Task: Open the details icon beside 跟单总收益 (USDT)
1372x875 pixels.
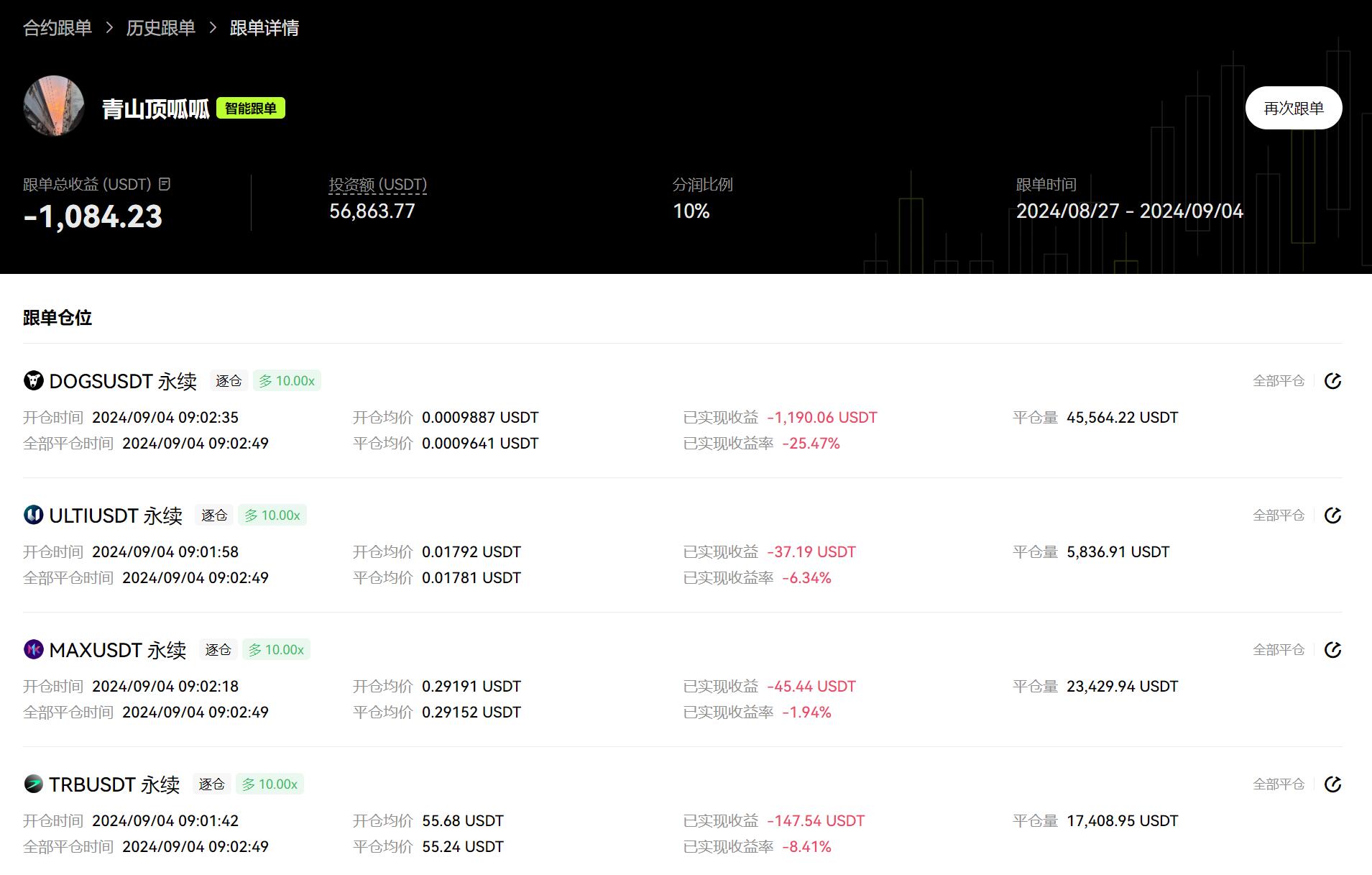Action: pyautogui.click(x=165, y=184)
